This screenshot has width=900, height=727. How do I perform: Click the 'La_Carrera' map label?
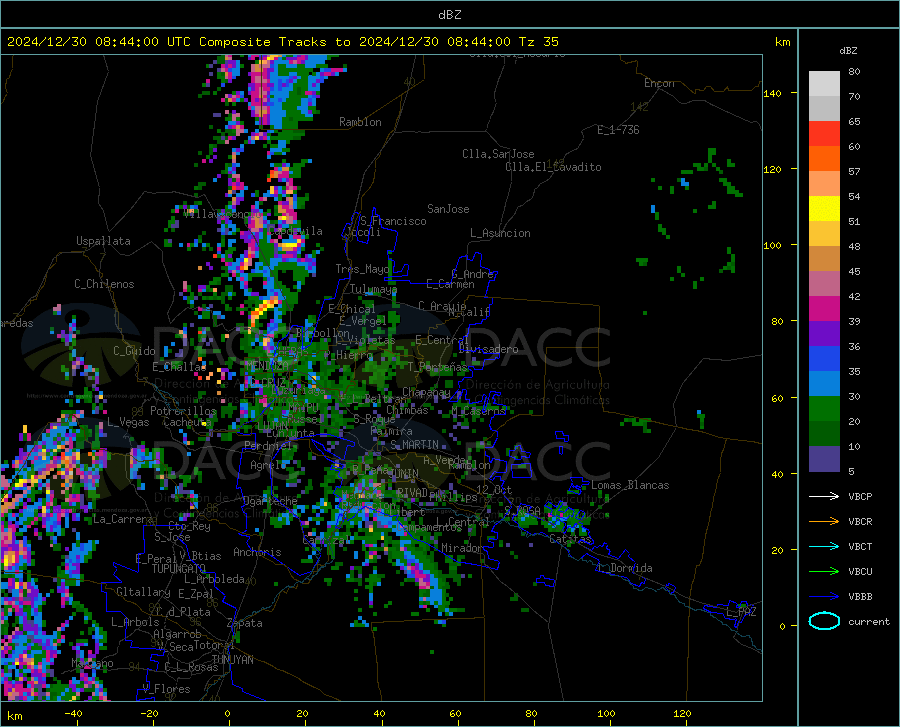123,519
